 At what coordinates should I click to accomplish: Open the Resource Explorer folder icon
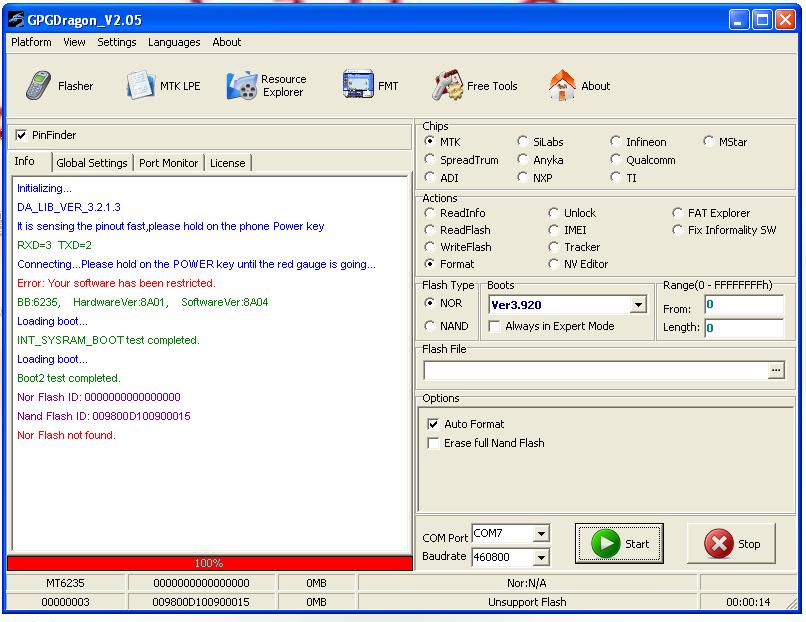click(242, 85)
